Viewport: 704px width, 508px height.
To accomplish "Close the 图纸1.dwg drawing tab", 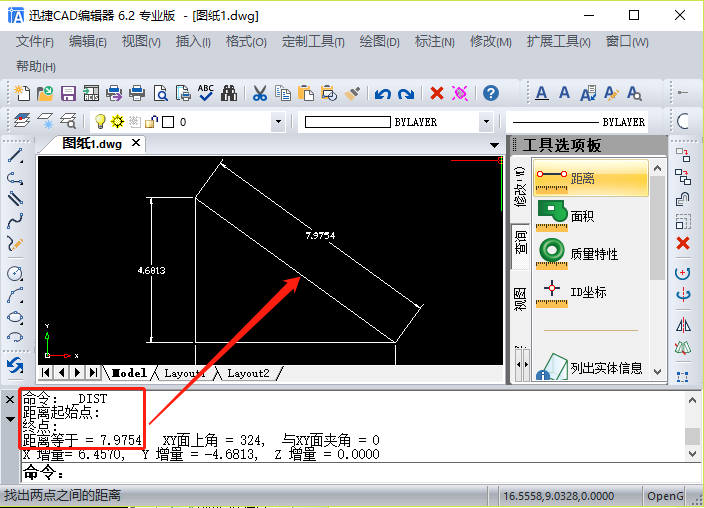I will coord(136,143).
